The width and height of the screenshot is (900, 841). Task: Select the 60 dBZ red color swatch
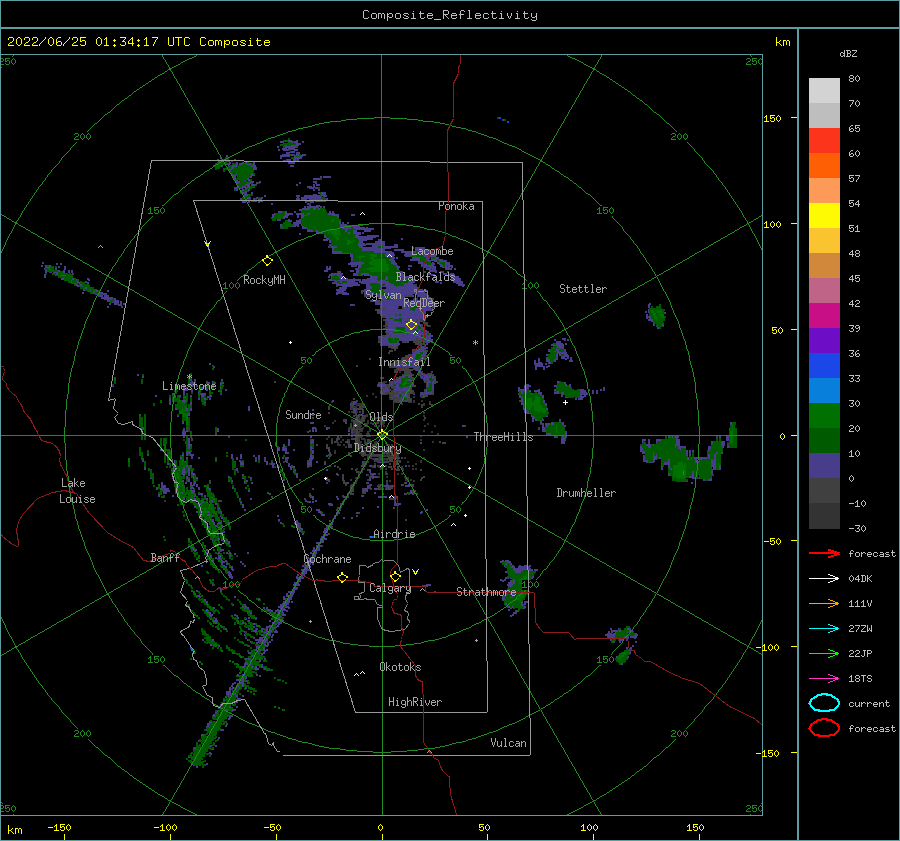click(x=824, y=141)
